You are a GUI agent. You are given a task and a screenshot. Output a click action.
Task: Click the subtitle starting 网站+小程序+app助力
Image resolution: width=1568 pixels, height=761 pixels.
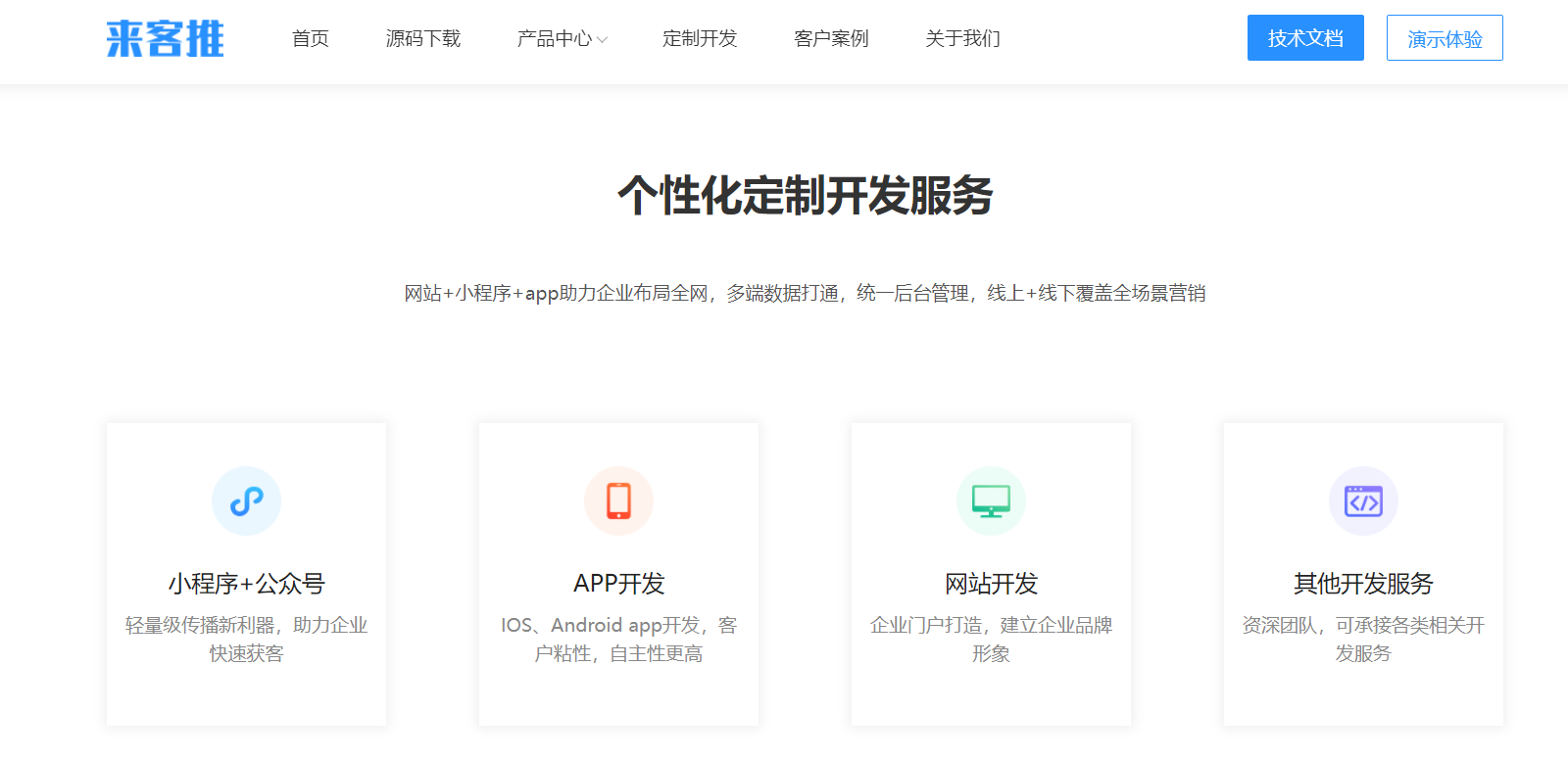805,293
